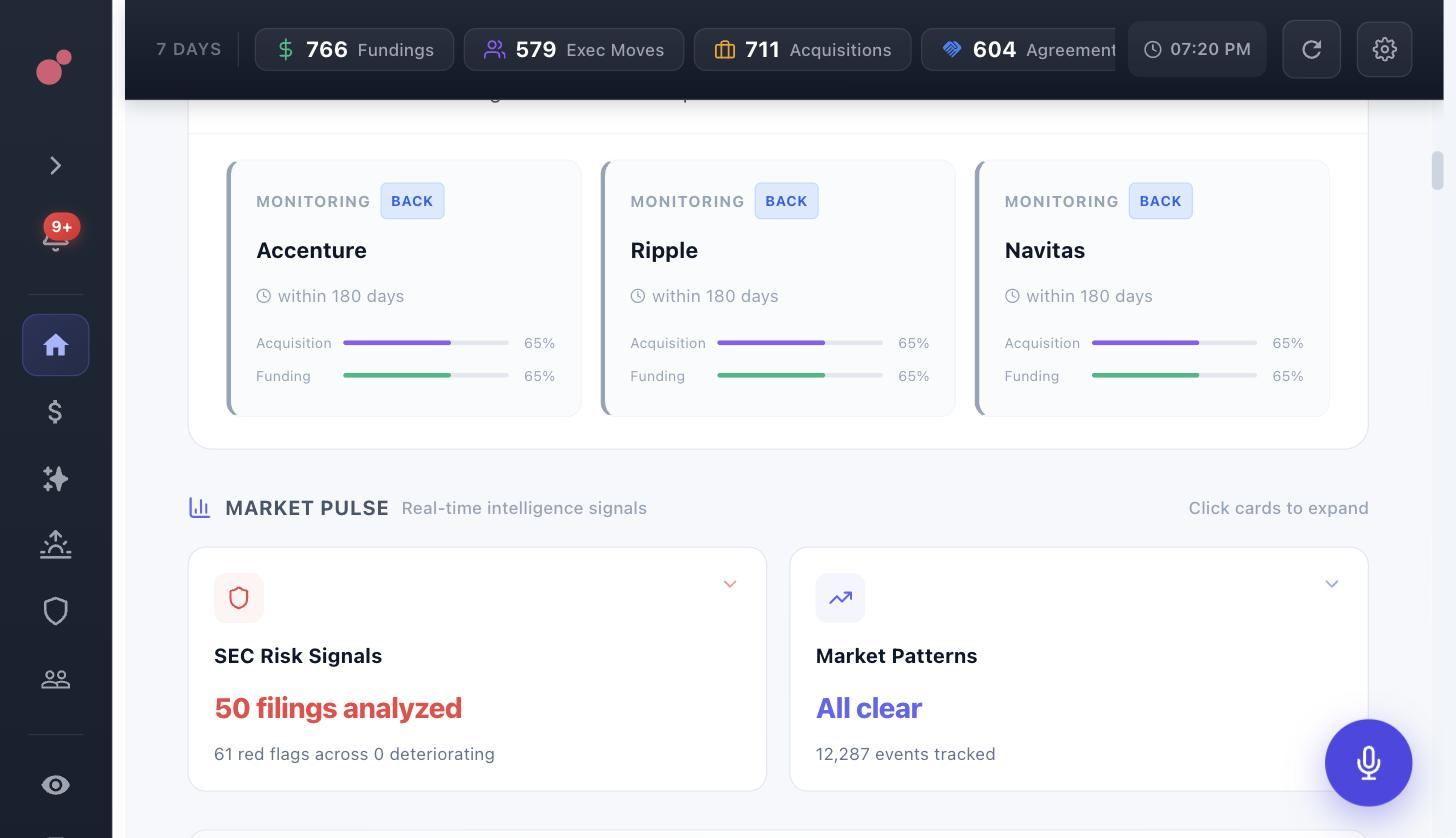Click the BACK badge on Accenture card
1456x838 pixels.
[x=412, y=201]
